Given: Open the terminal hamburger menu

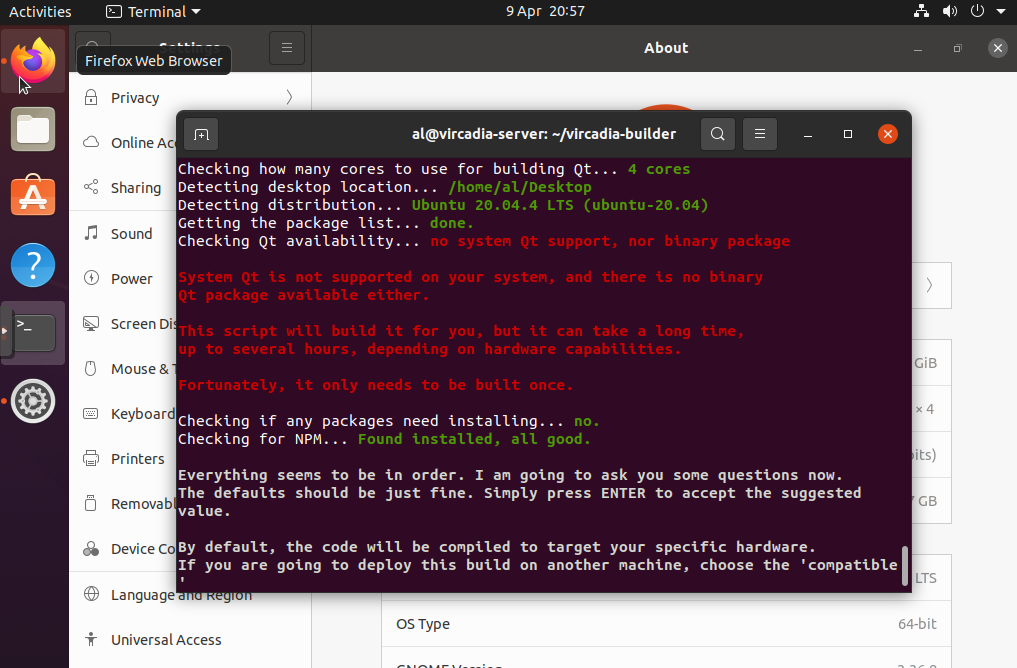Looking at the screenshot, I should (760, 134).
